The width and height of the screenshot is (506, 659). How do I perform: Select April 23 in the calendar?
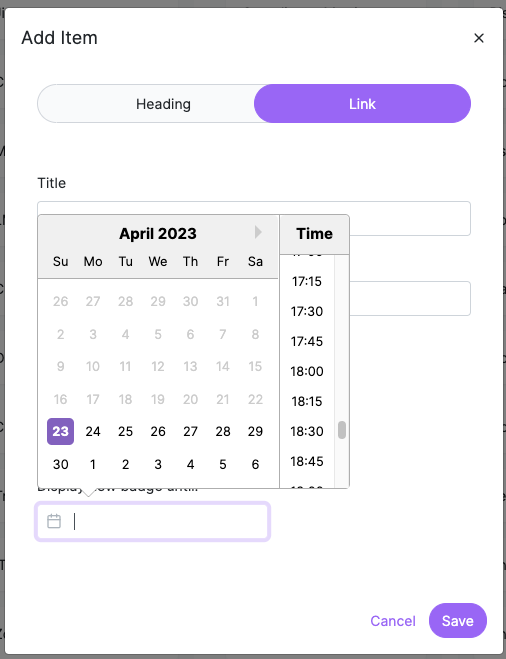coord(61,431)
